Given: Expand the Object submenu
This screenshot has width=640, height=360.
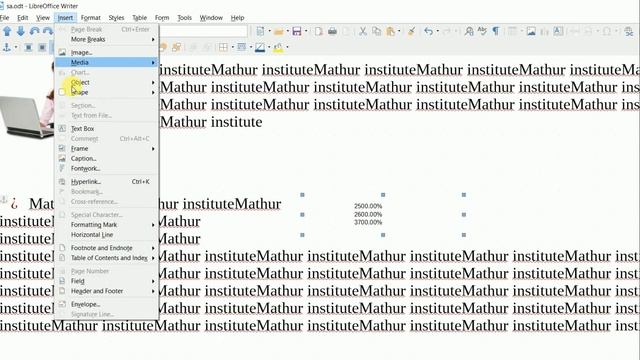Looking at the screenshot, I should (x=107, y=82).
